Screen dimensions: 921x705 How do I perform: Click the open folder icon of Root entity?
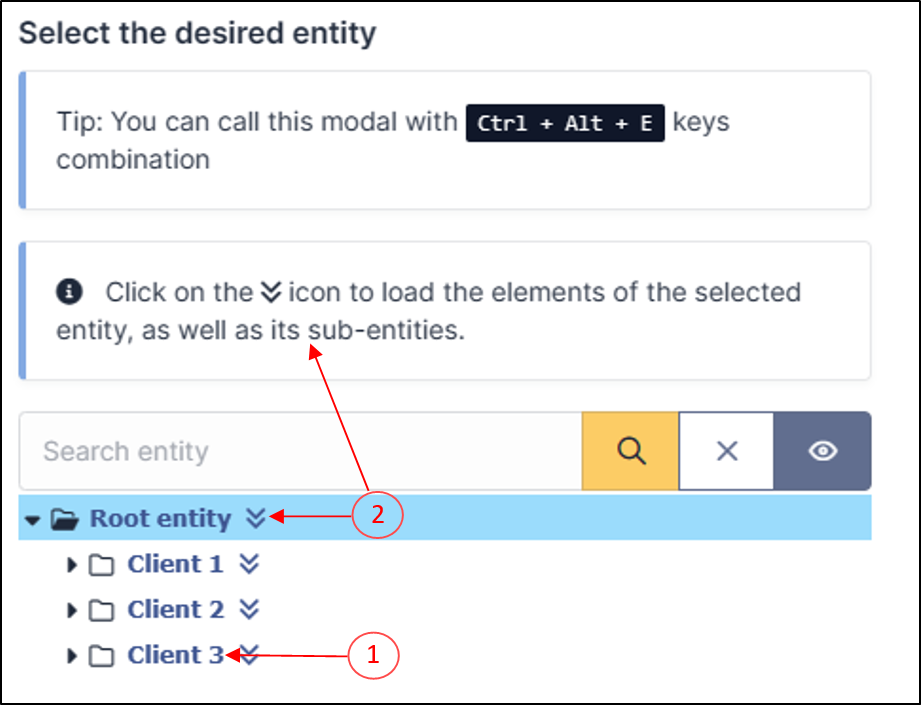(65, 519)
